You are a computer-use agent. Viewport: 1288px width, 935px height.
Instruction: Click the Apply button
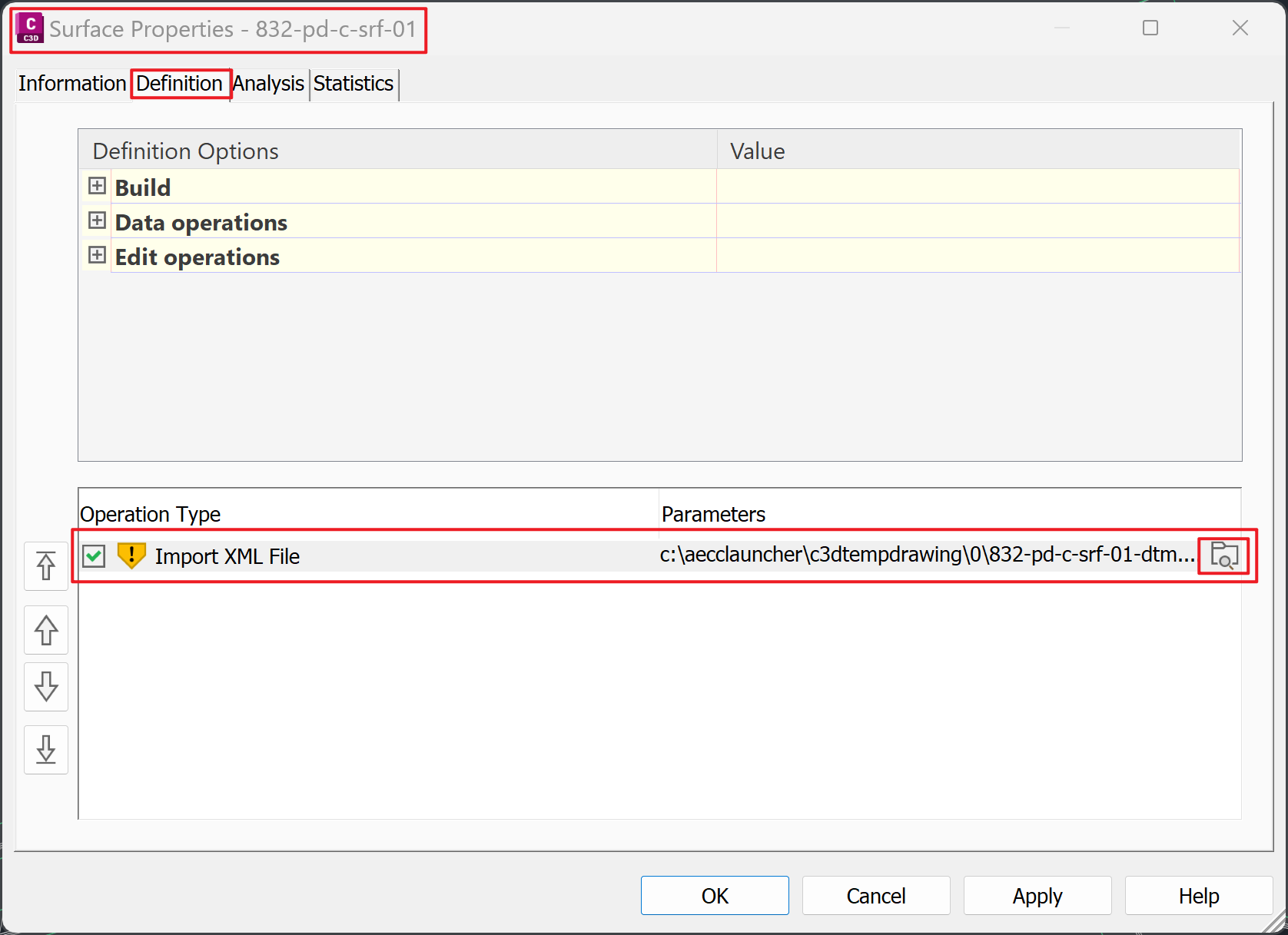1037,895
